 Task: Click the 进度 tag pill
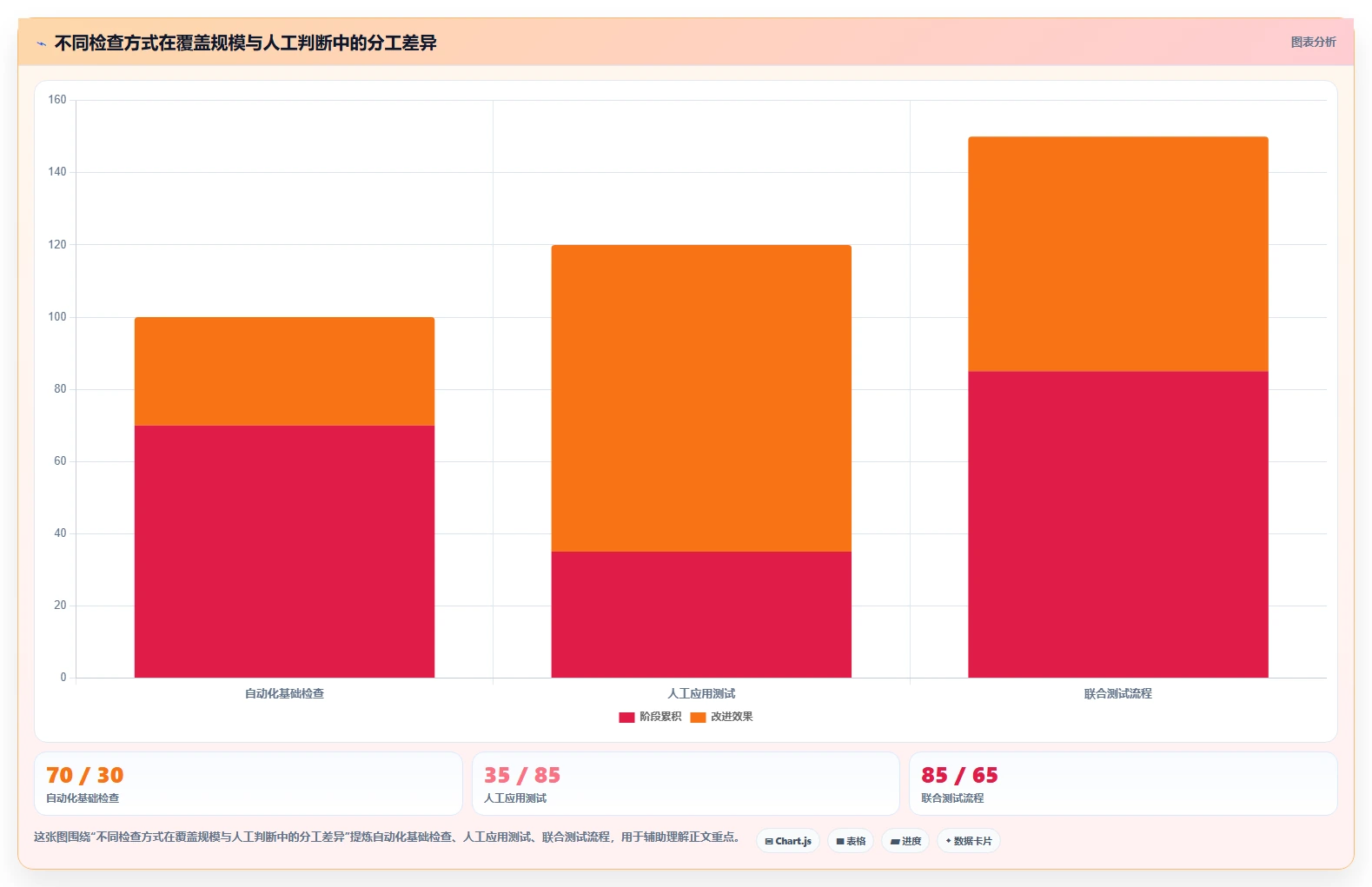(x=905, y=841)
